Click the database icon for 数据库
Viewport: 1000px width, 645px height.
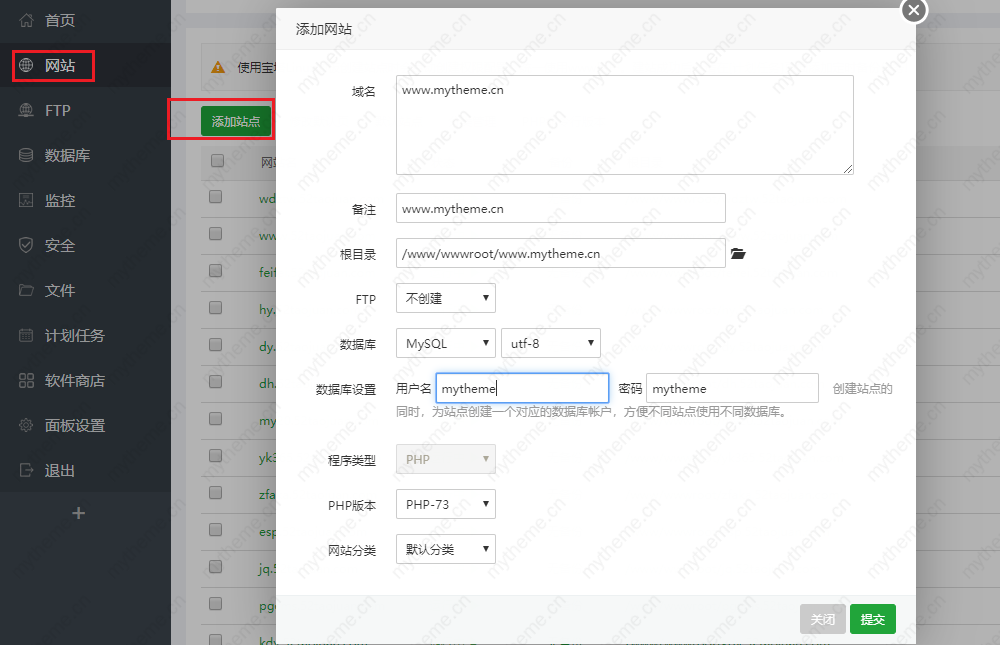point(27,155)
